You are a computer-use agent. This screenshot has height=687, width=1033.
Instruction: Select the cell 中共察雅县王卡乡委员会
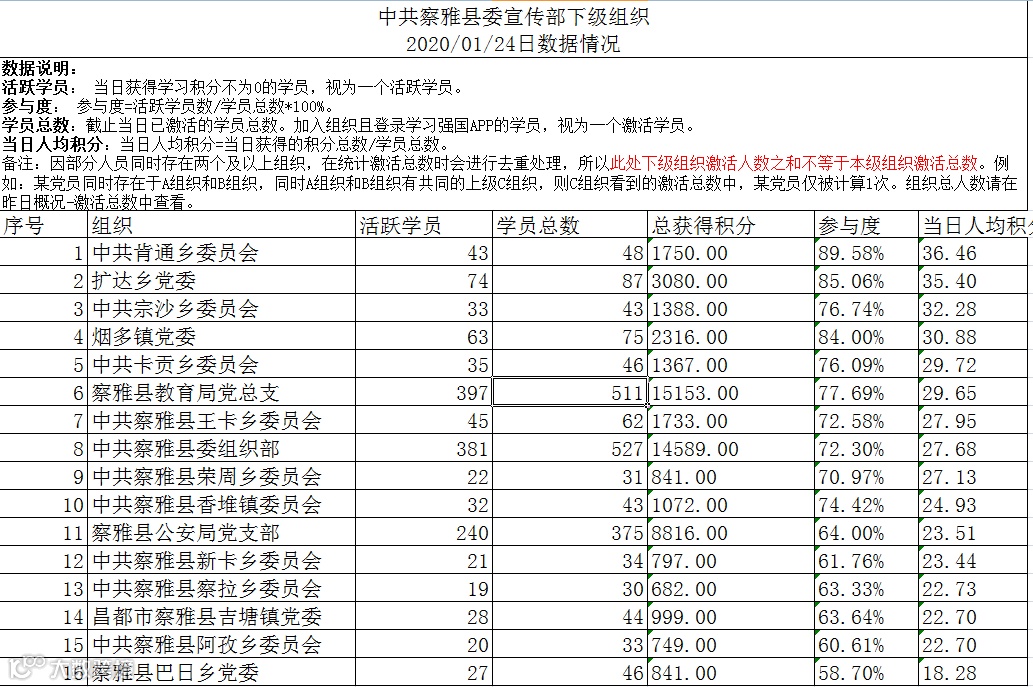(x=221, y=421)
